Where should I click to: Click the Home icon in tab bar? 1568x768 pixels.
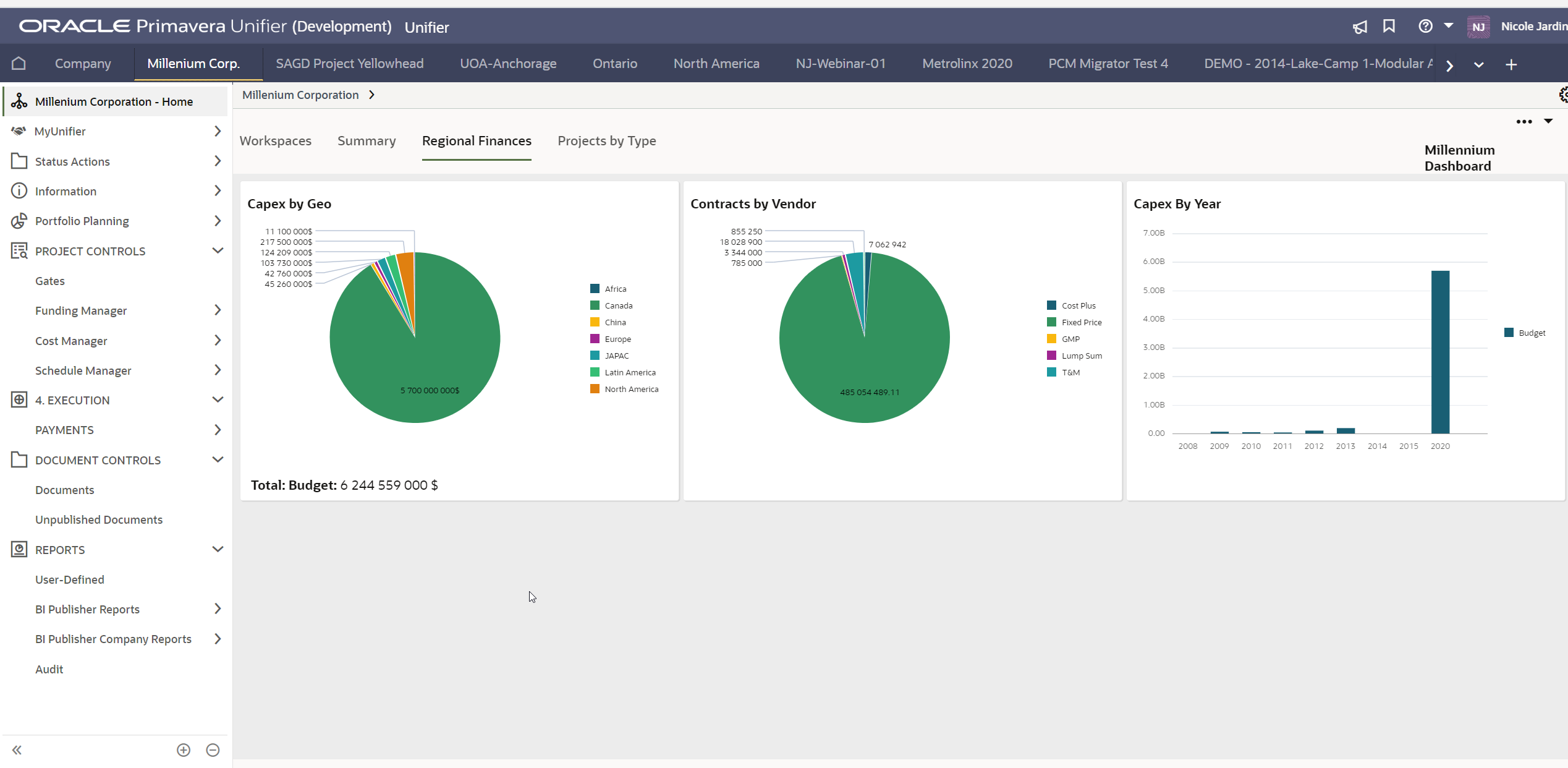(x=19, y=64)
